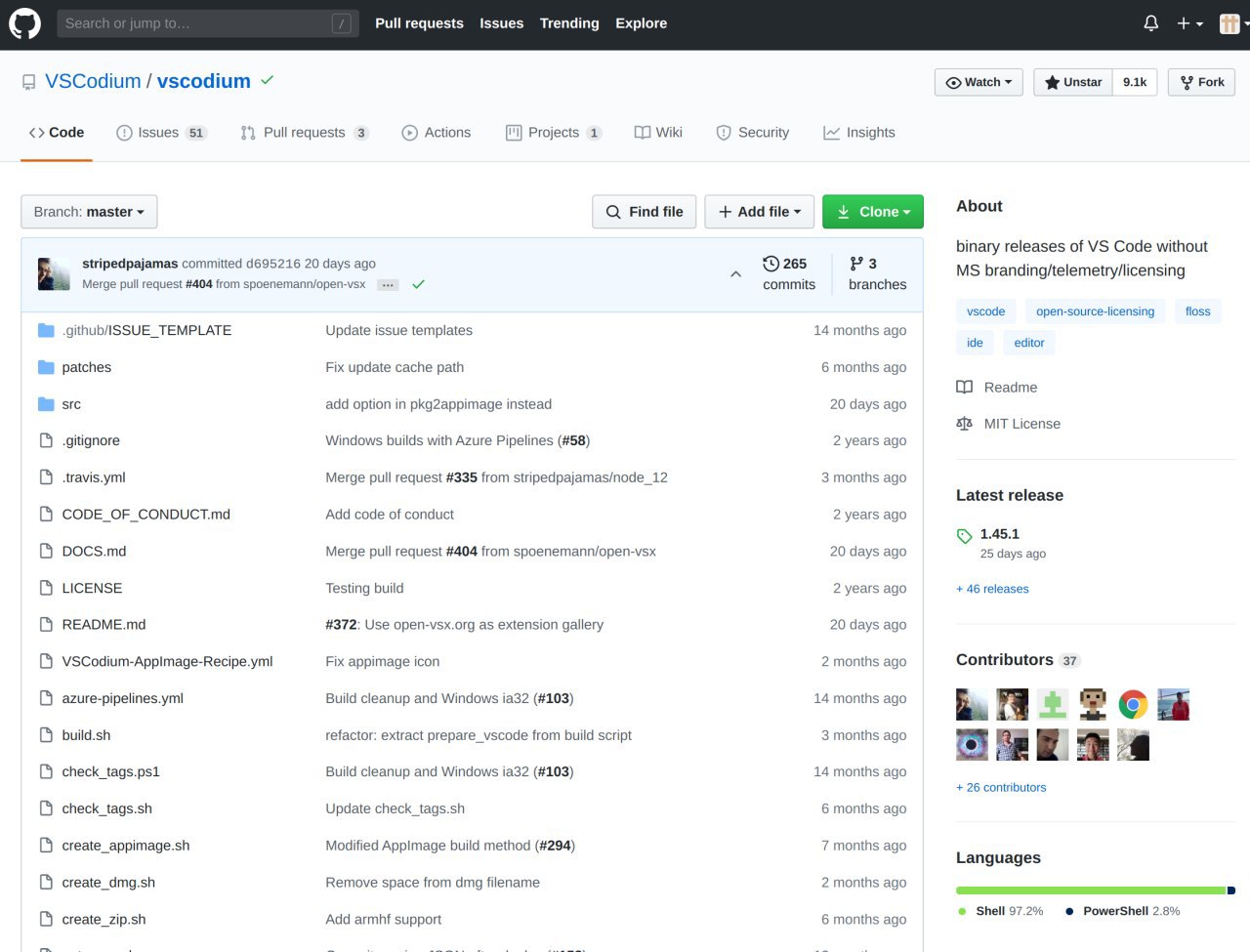Click the search slash shortcut key icon
Image resolution: width=1250 pixels, height=952 pixels.
[341, 23]
